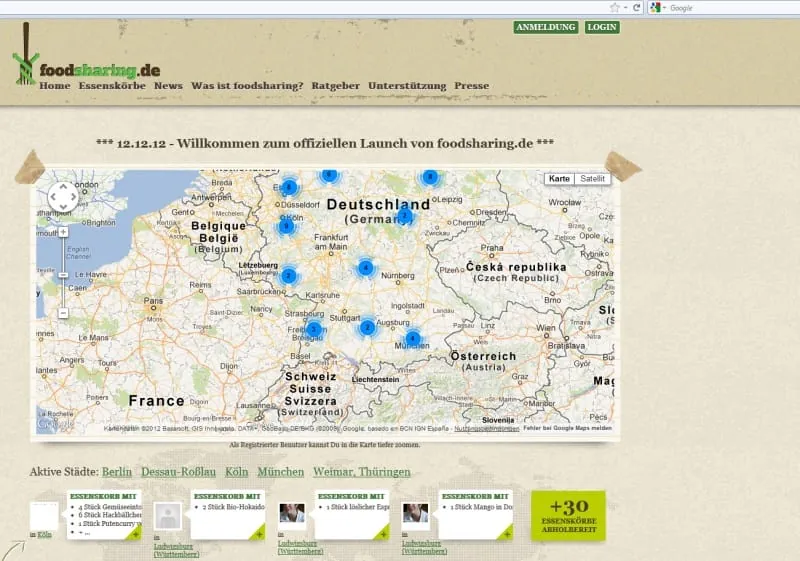800x561 pixels.
Task: Click the cluster marker near Nürnberg
Action: [366, 268]
